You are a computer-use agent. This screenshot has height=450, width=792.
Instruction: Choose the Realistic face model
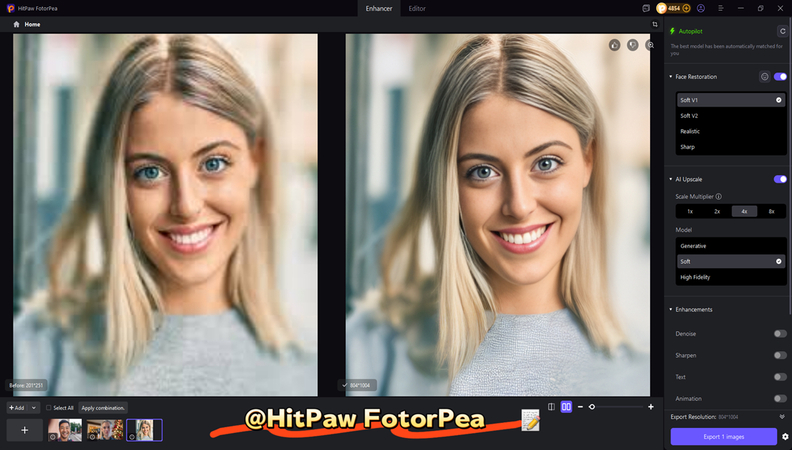(x=731, y=131)
